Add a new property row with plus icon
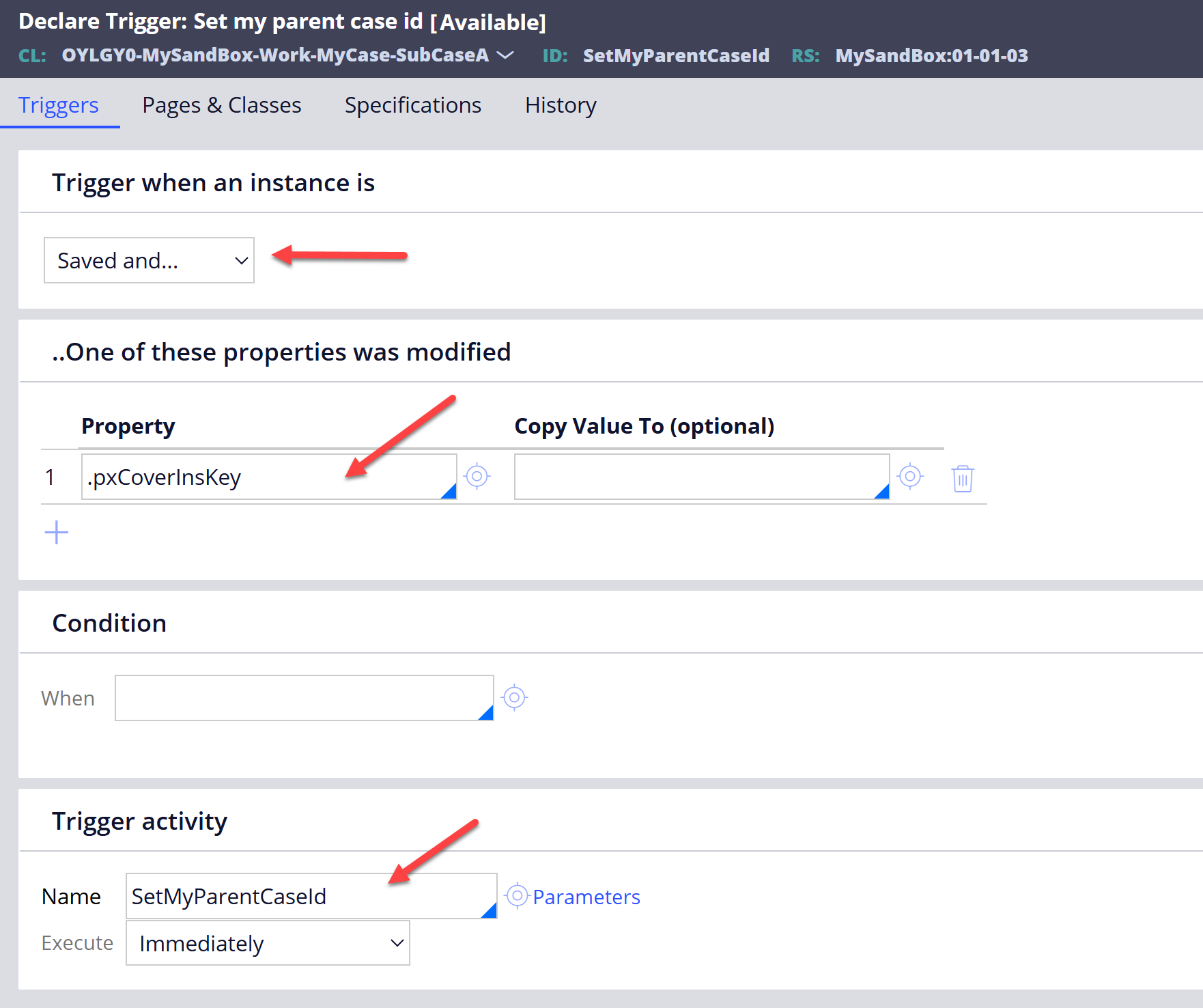 (57, 533)
